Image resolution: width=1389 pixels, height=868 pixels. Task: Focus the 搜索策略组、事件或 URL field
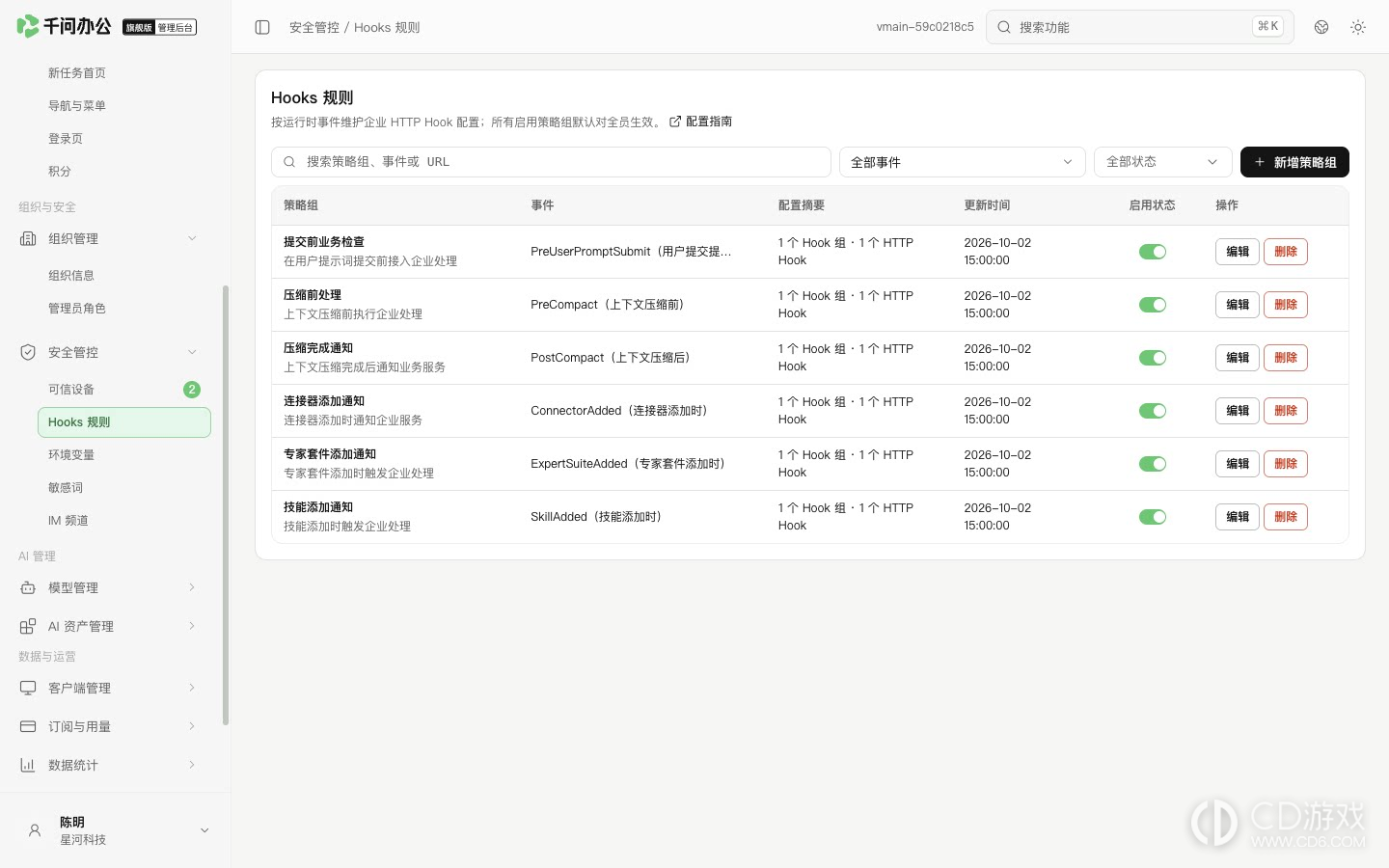551,162
